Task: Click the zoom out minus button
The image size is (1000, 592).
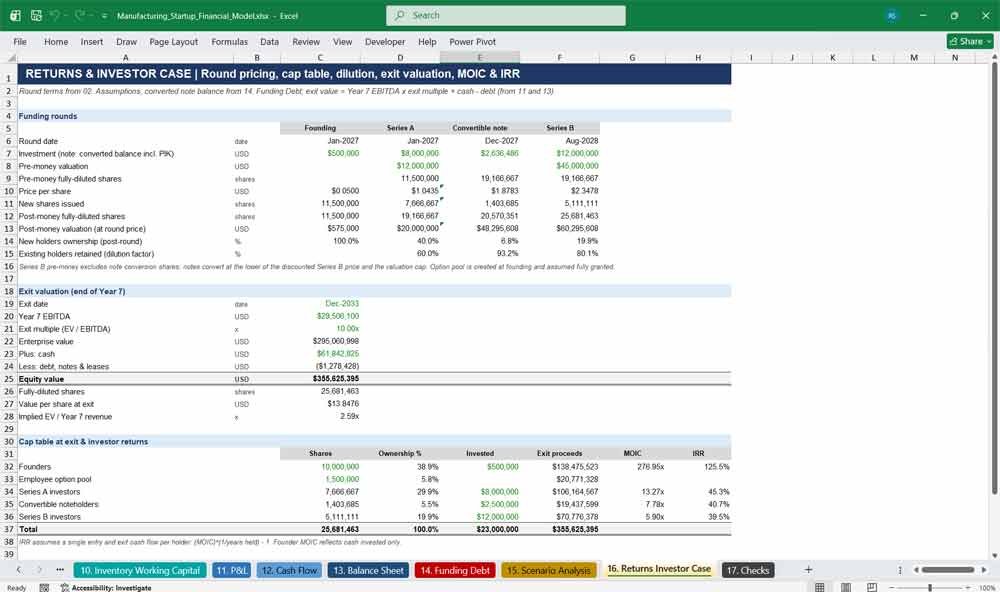Action: pos(892,588)
